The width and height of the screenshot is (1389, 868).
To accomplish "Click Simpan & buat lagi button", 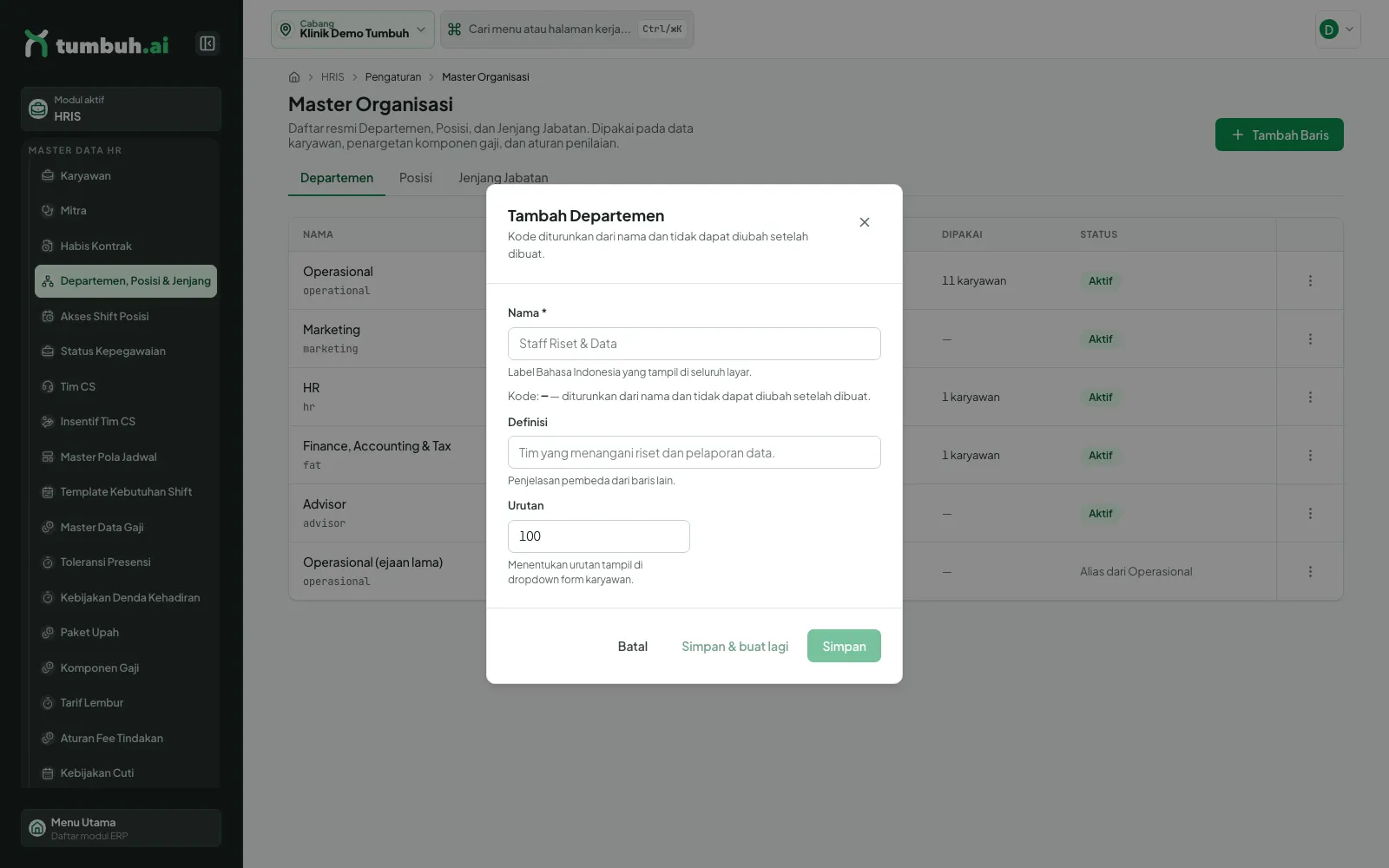I will coord(735,646).
